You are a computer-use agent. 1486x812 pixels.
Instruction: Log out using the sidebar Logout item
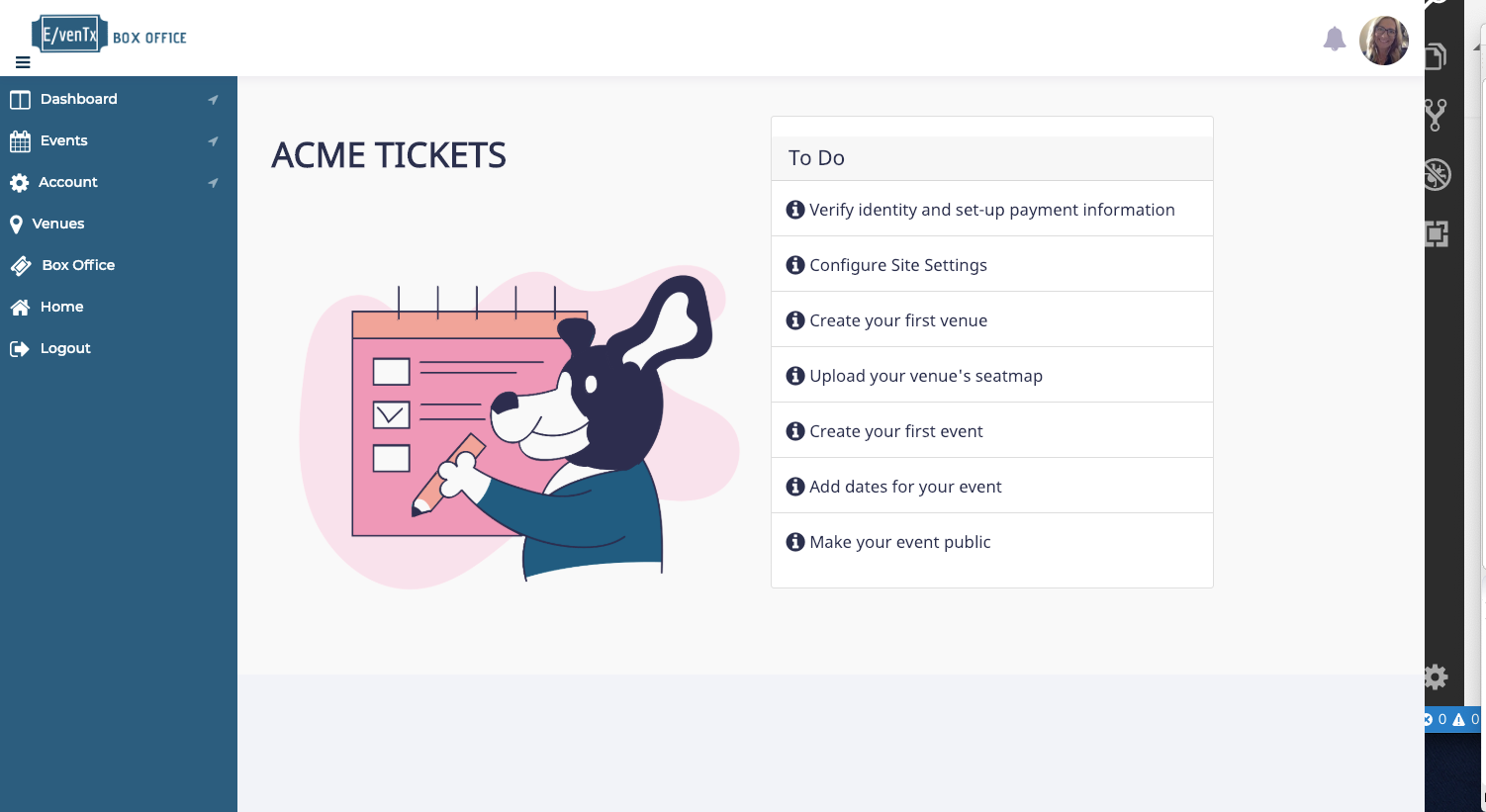pyautogui.click(x=65, y=349)
